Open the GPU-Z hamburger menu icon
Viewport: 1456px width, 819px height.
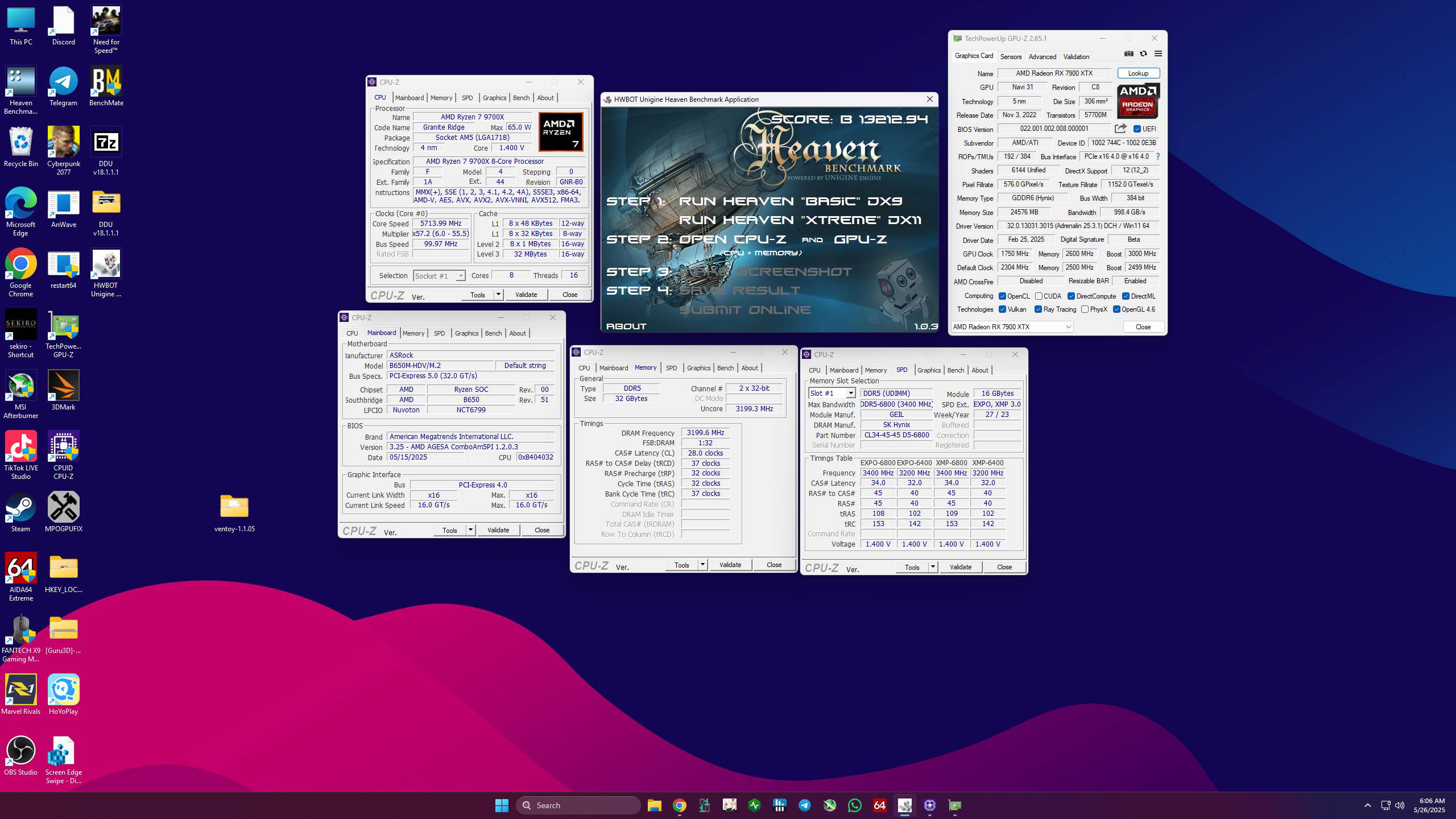tap(1158, 54)
